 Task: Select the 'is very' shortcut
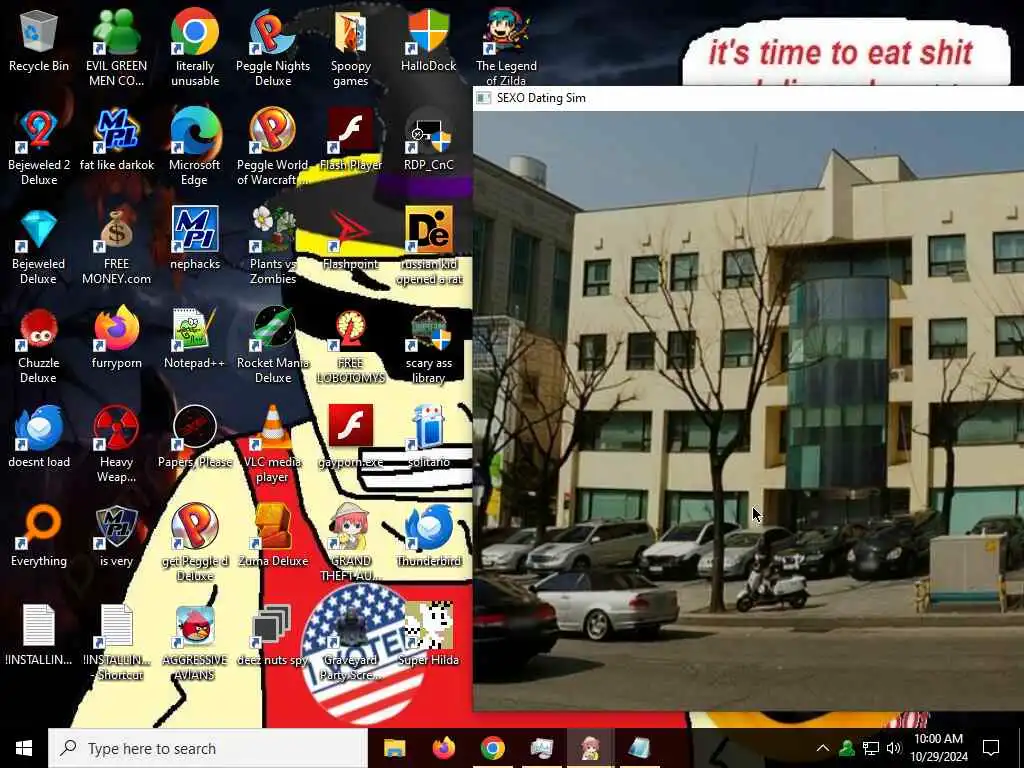click(x=116, y=538)
